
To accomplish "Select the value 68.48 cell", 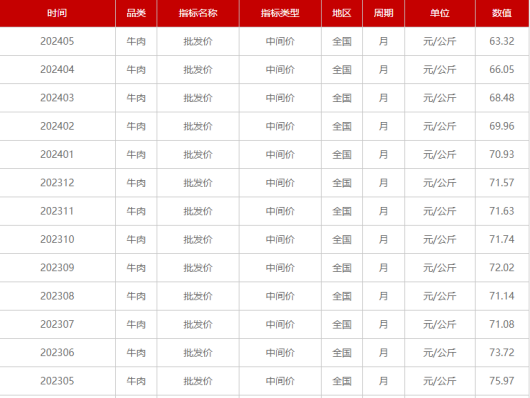I will 502,98.
